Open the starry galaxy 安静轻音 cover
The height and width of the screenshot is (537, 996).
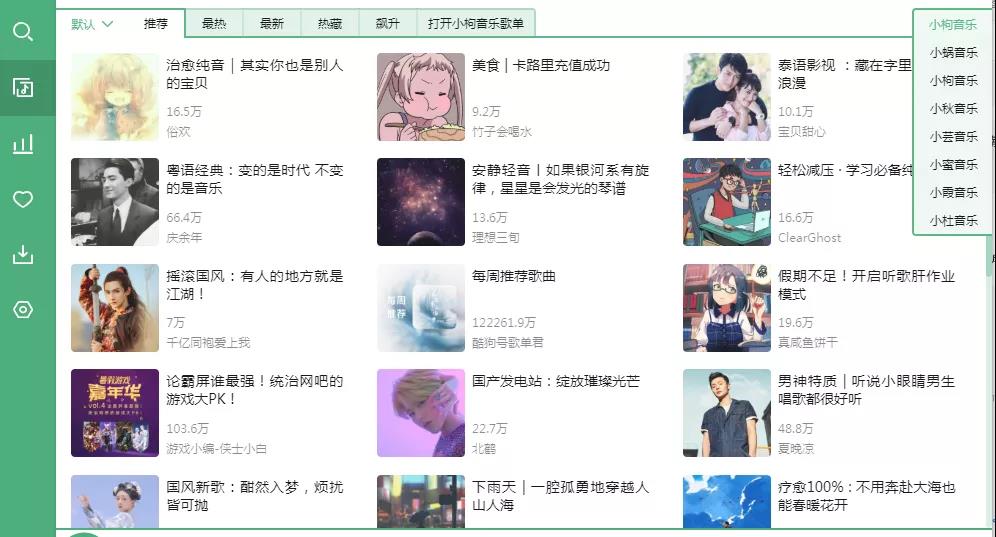421,202
